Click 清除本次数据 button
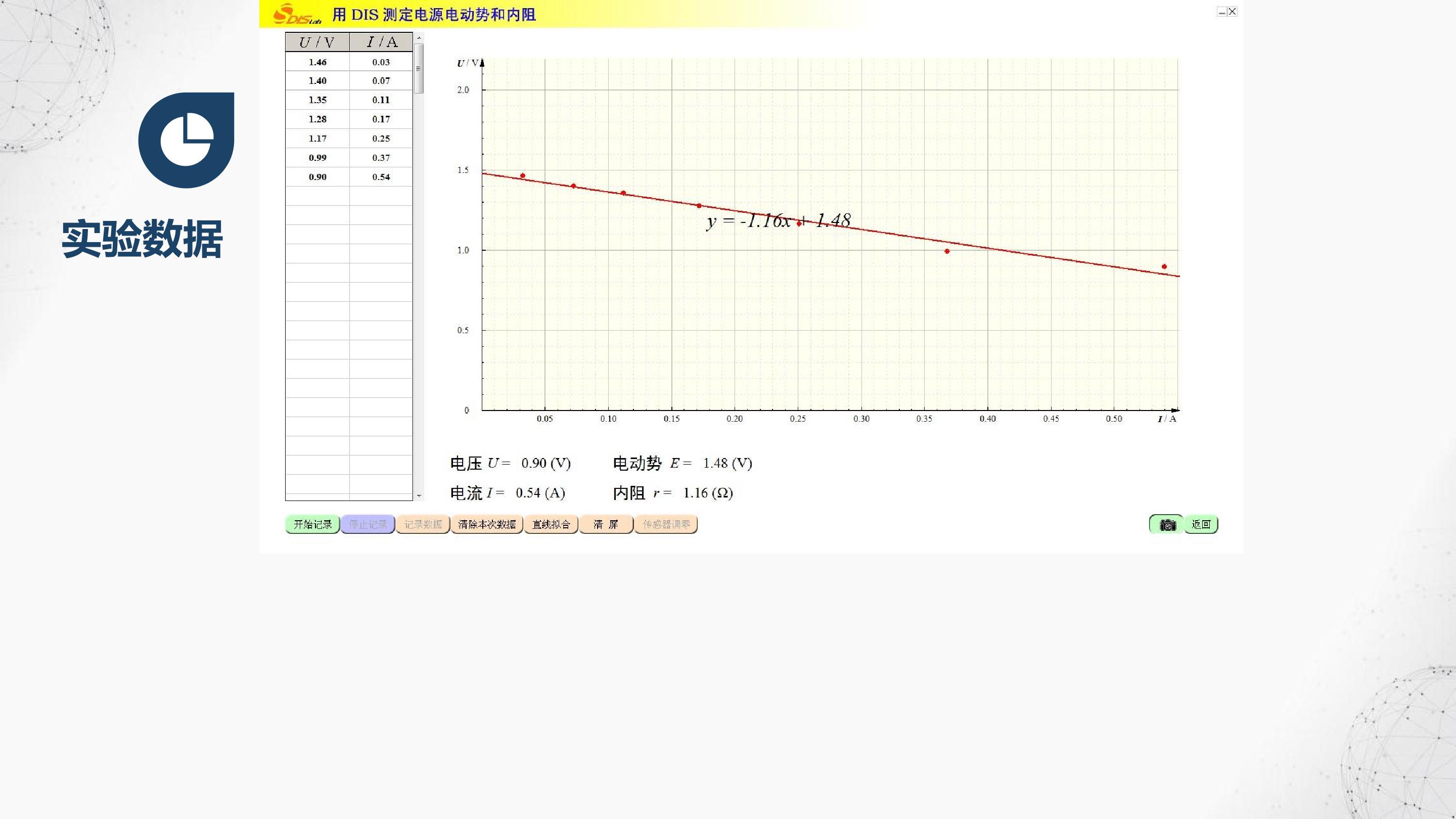This screenshot has width=1456, height=819. click(487, 525)
